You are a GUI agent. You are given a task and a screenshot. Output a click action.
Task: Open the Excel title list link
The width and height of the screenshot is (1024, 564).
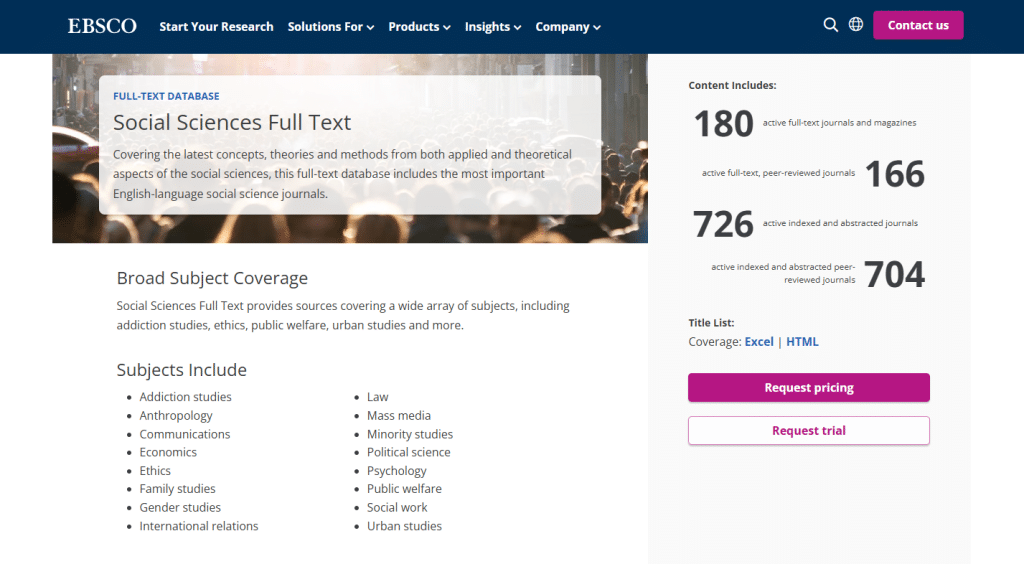click(759, 342)
